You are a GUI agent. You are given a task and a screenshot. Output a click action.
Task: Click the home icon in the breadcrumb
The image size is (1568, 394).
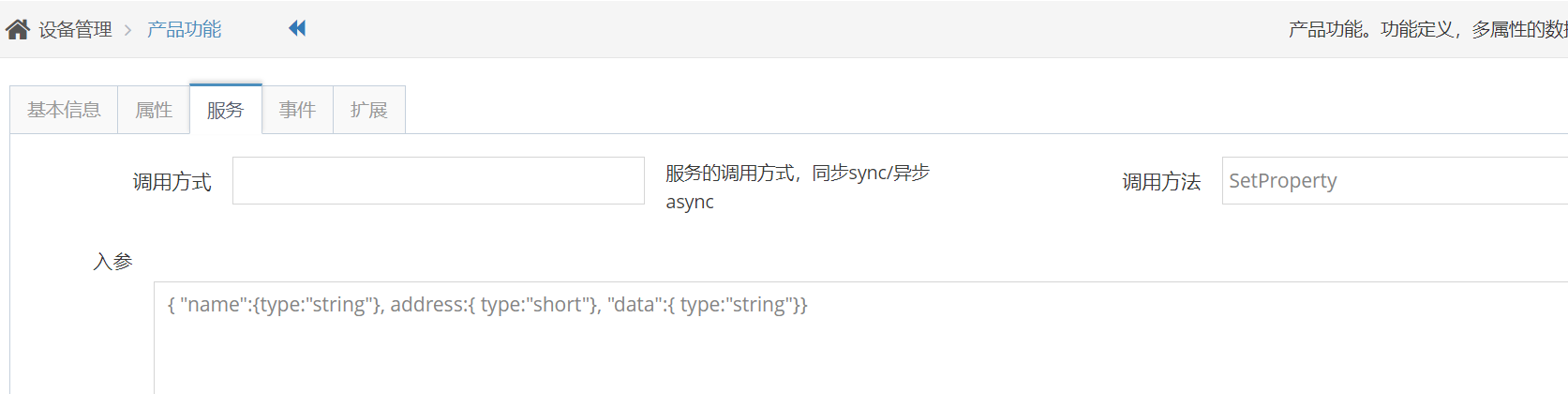click(18, 29)
